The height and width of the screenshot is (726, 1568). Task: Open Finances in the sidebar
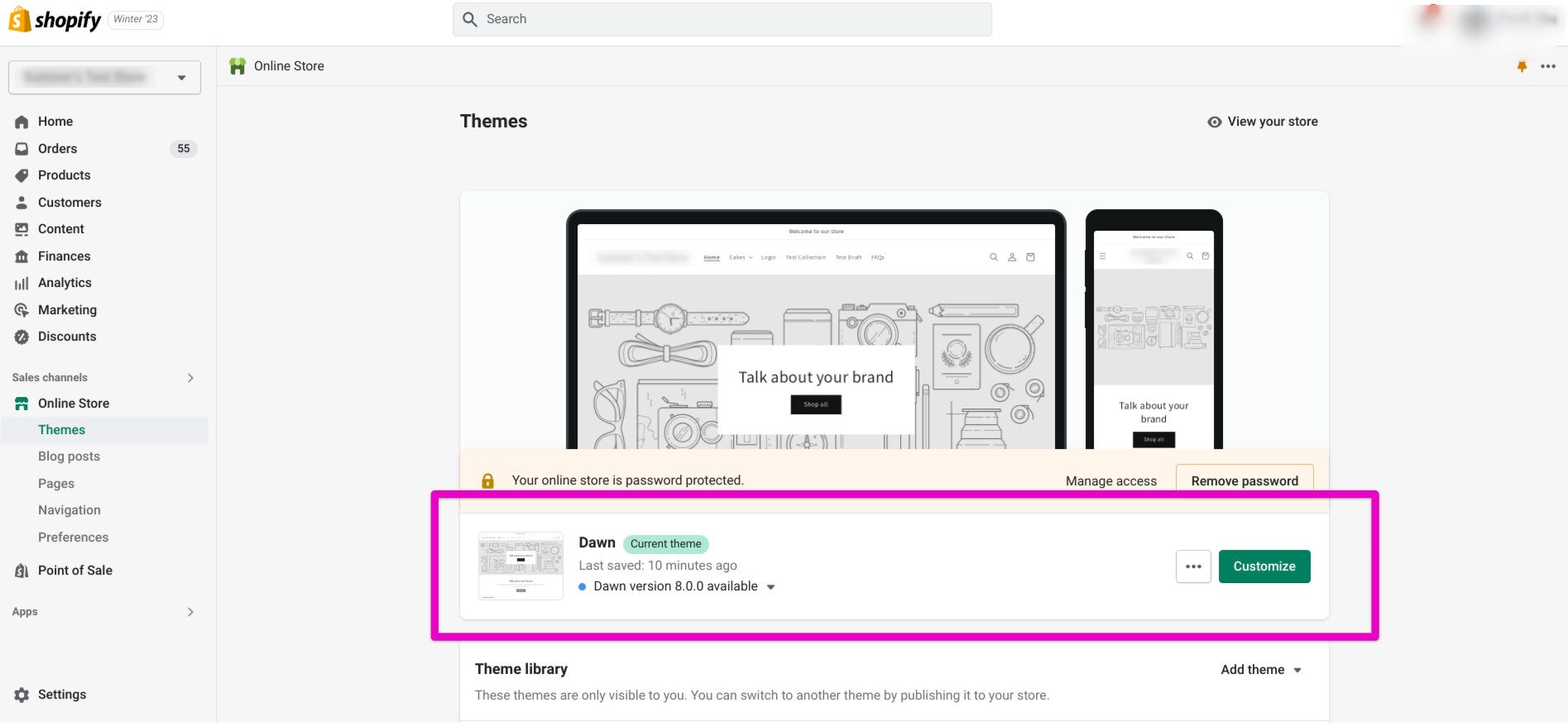tap(65, 256)
